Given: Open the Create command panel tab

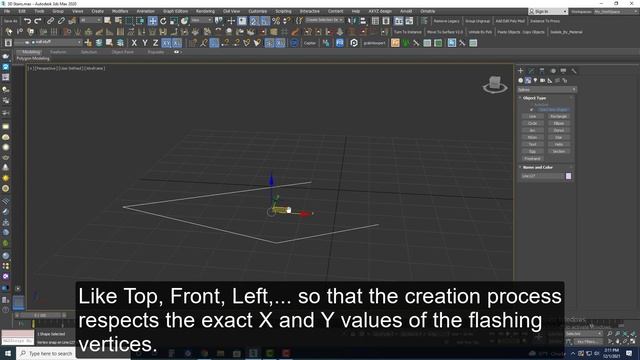Looking at the screenshot, I should [x=520, y=71].
